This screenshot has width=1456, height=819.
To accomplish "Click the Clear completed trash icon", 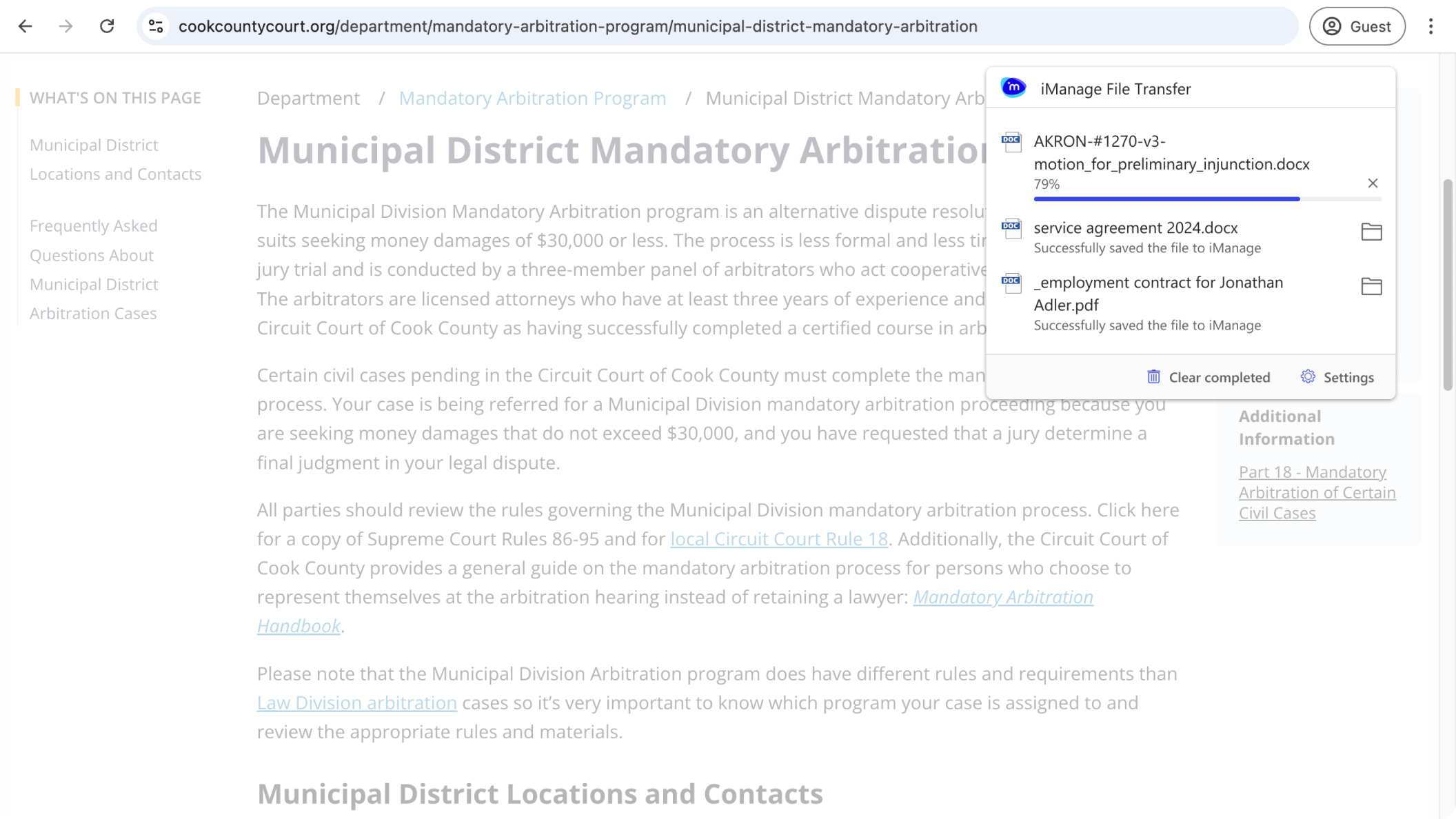I will (x=1153, y=377).
